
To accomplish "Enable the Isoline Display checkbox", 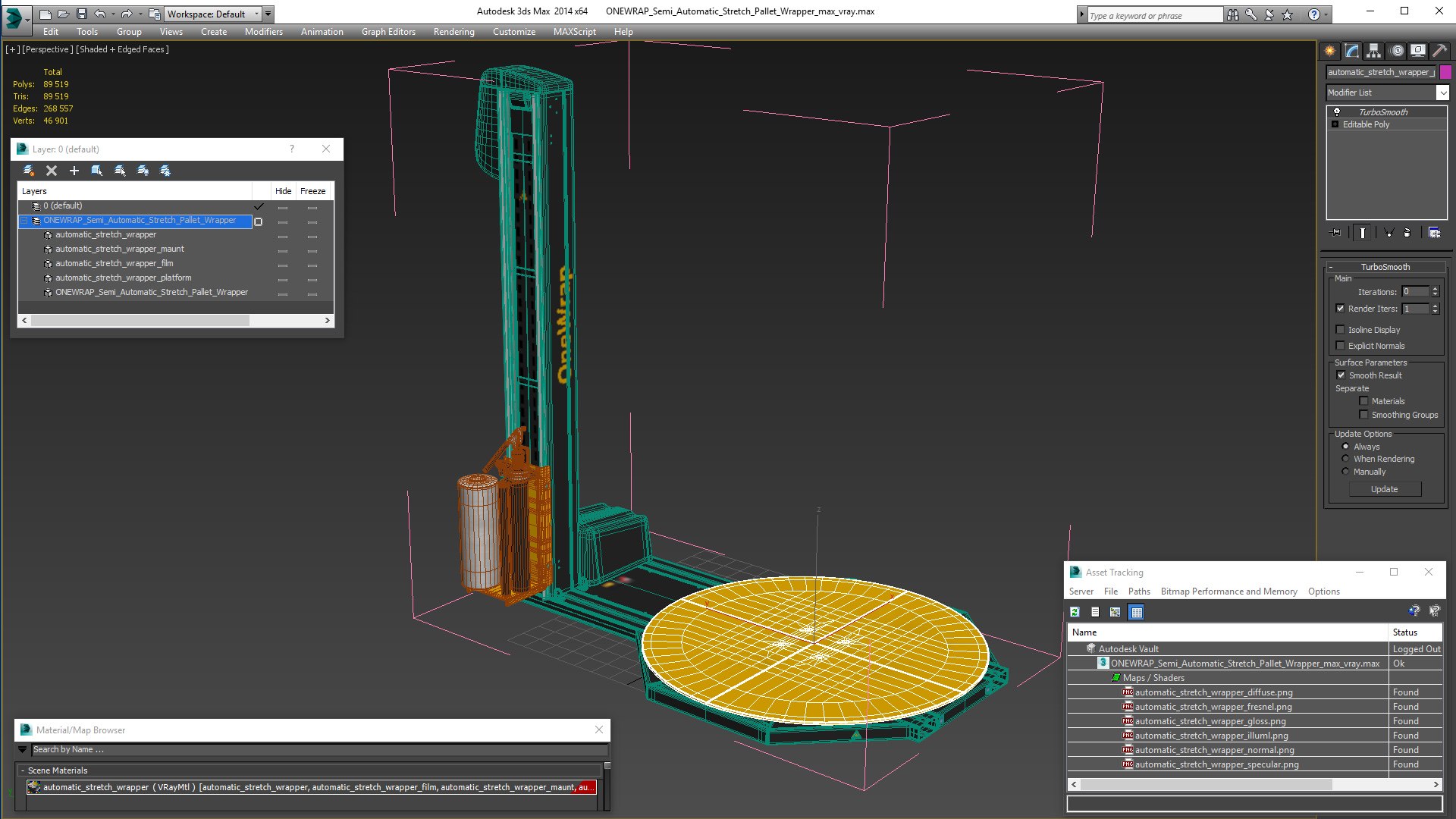I will pos(1340,330).
